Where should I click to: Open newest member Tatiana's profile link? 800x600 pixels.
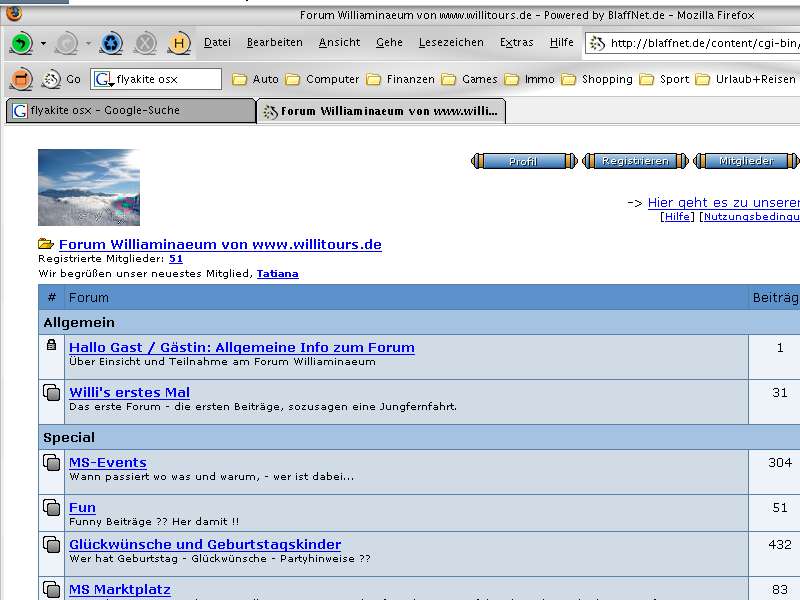point(278,273)
